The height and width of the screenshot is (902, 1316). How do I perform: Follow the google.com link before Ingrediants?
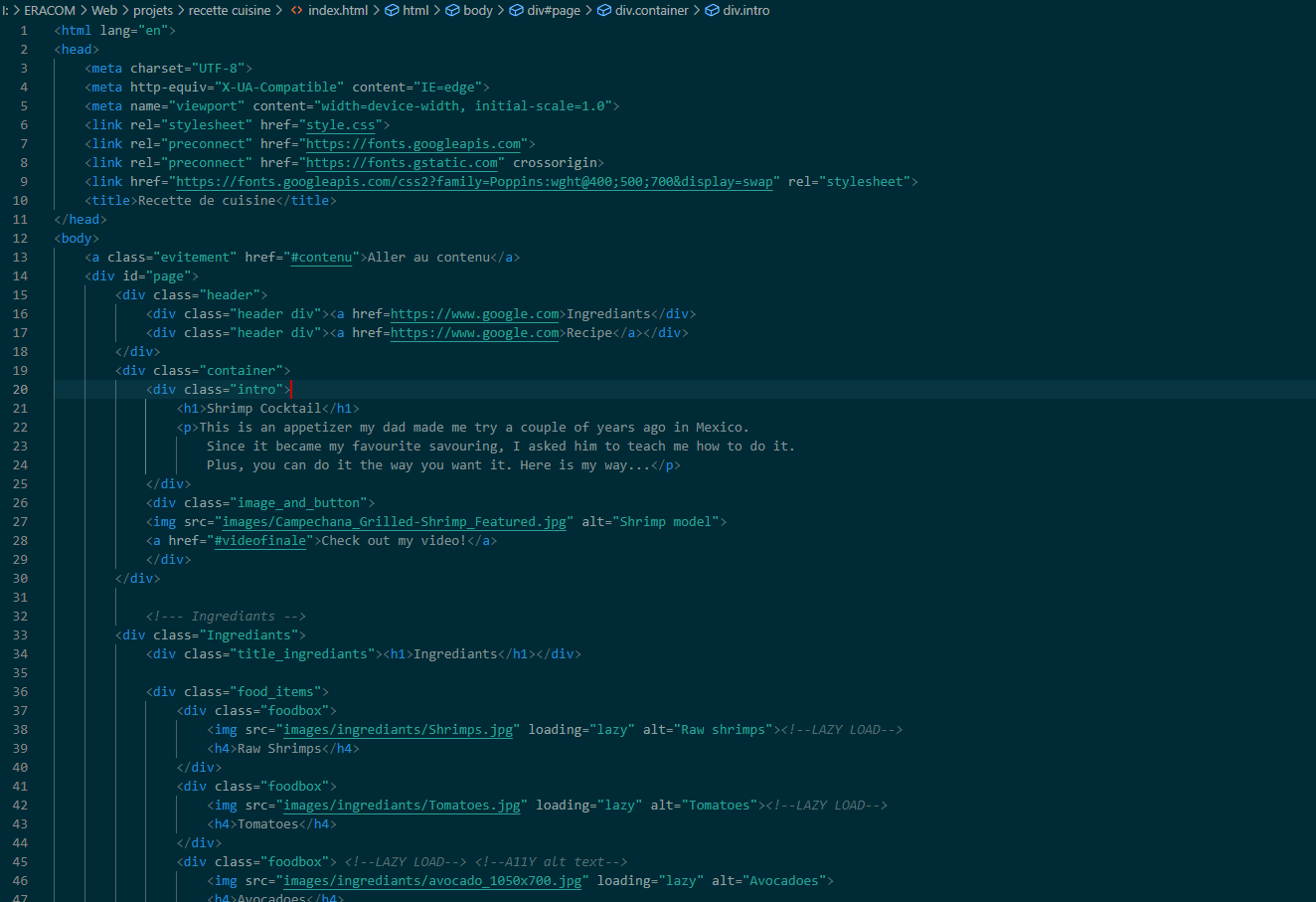475,314
